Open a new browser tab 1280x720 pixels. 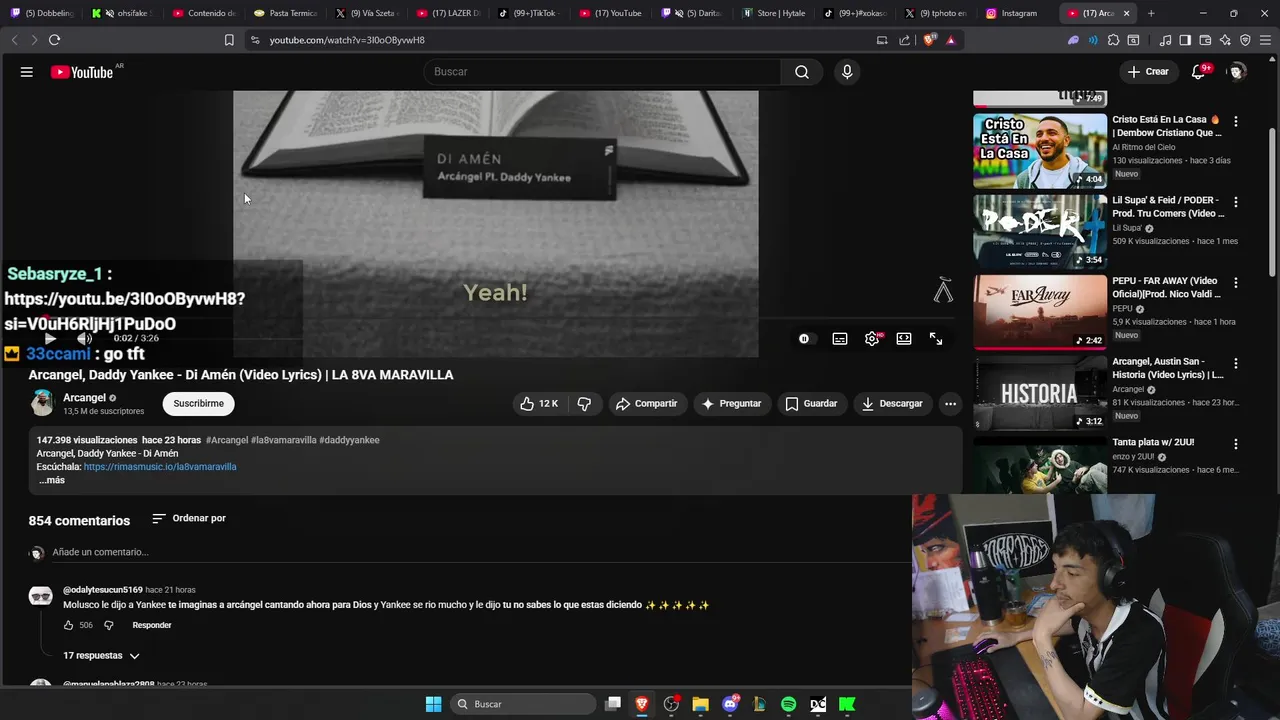click(x=1151, y=13)
